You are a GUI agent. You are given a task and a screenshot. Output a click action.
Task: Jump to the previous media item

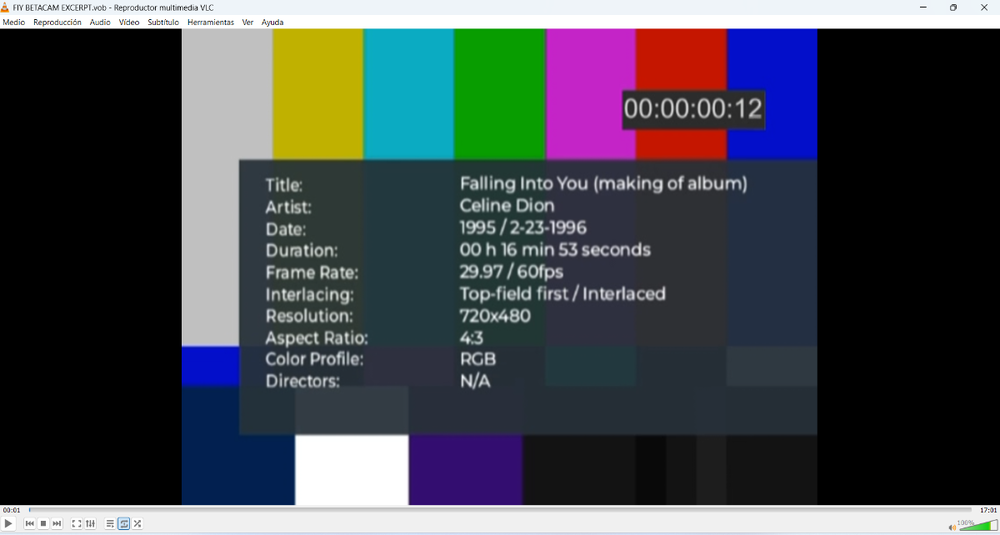click(29, 524)
